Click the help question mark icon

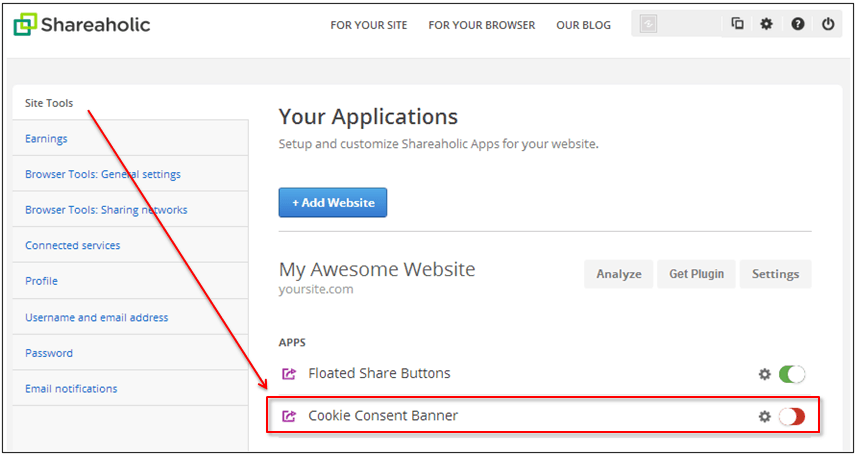click(797, 24)
